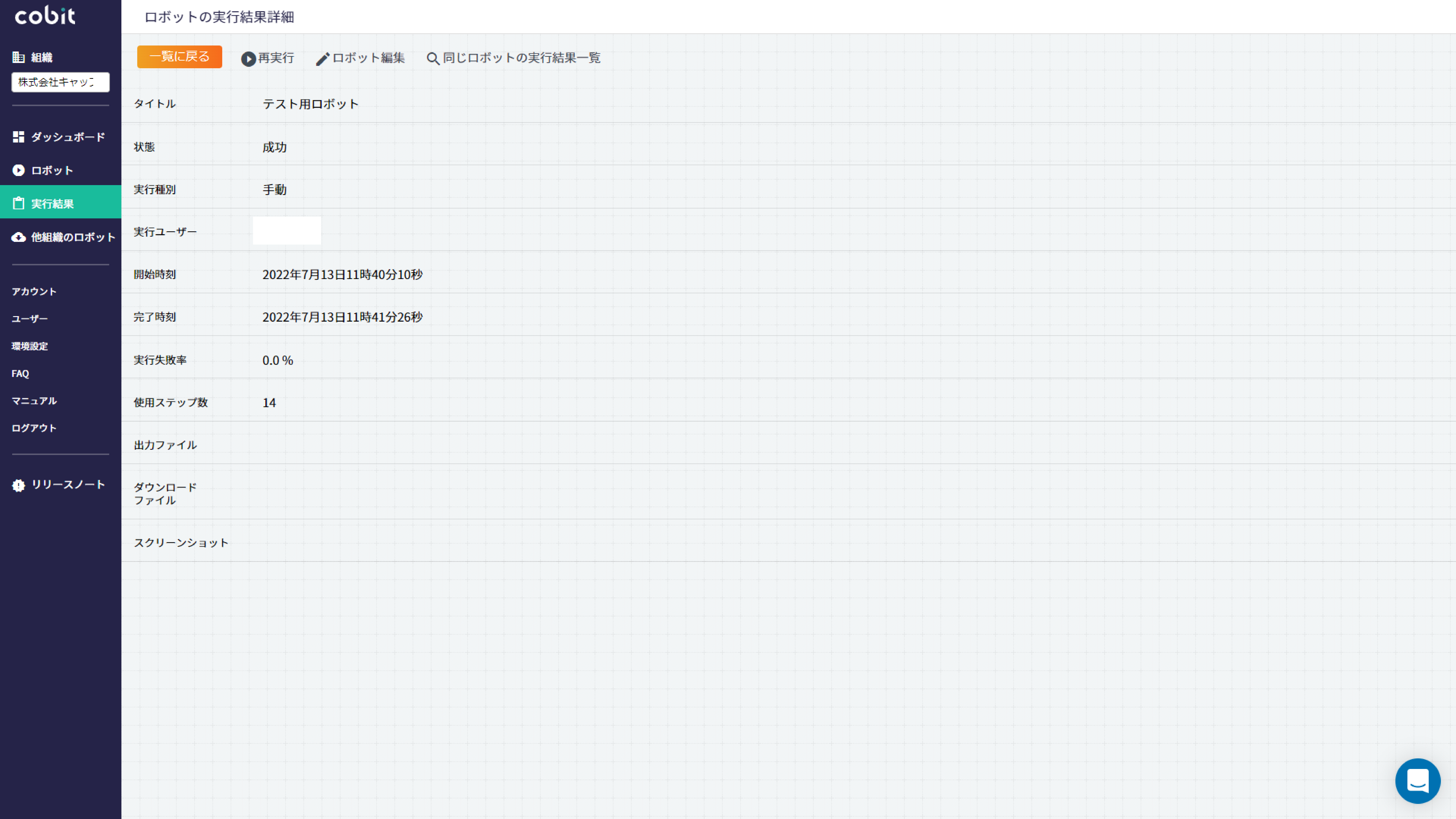Click the 実行ユーザー redacted value box

pos(287,231)
